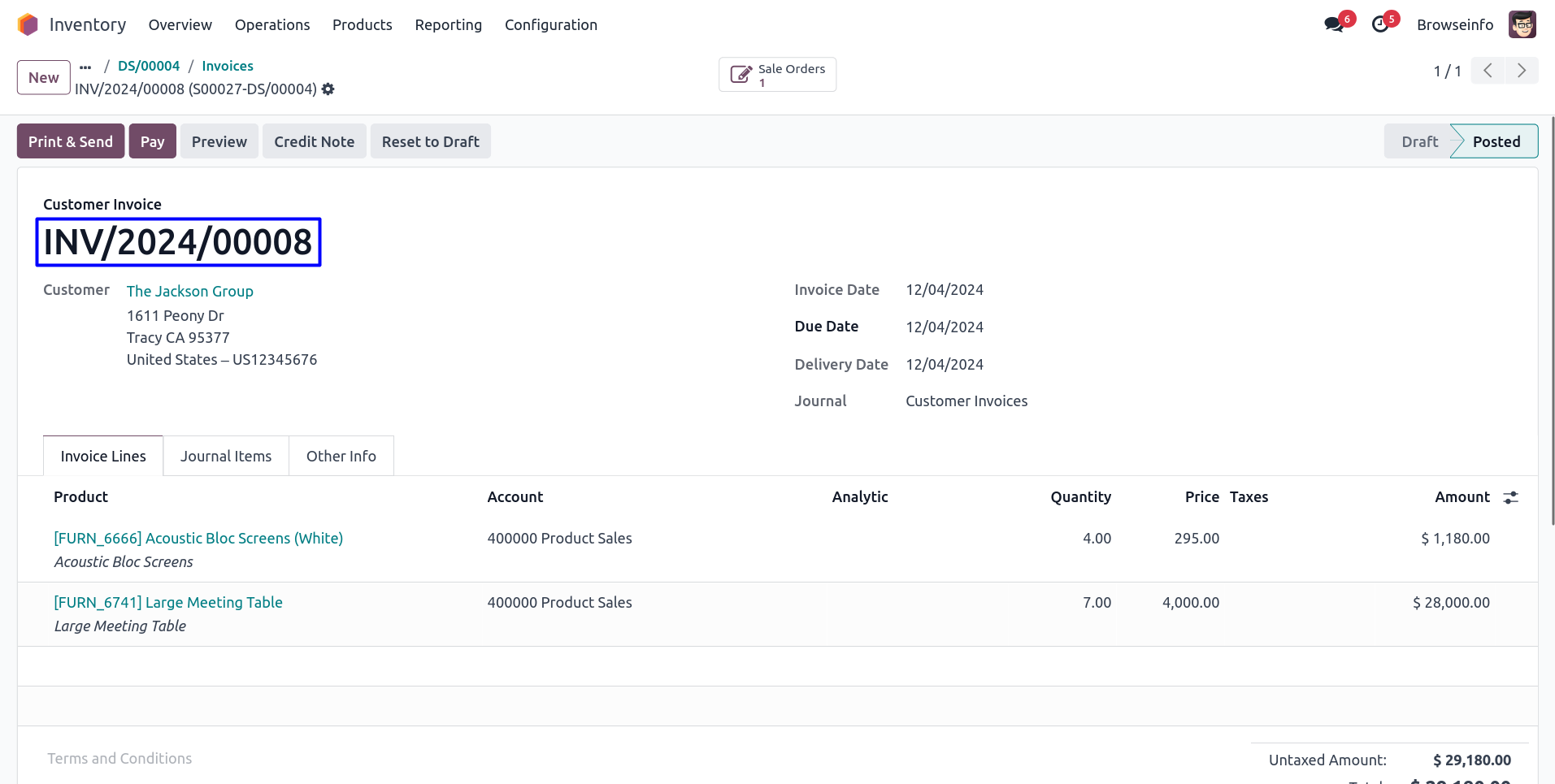
Task: Open the Reporting menu
Action: pos(448,25)
